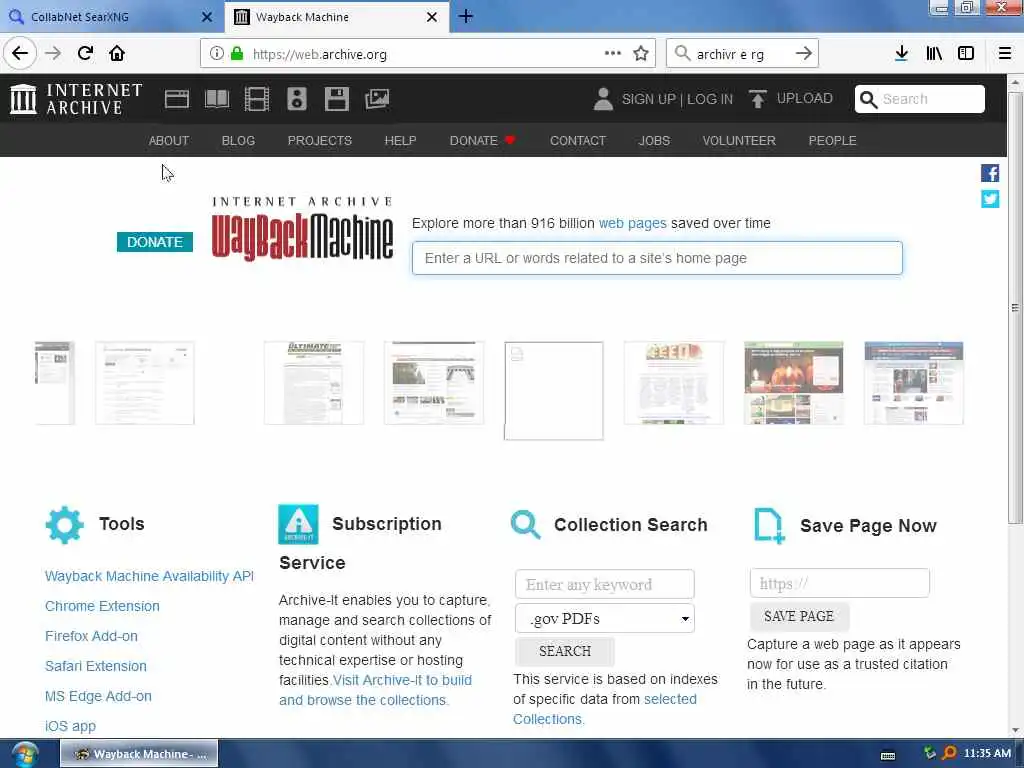Click the Wayback Machine URL search field
Image resolution: width=1024 pixels, height=768 pixels.
[x=657, y=258]
